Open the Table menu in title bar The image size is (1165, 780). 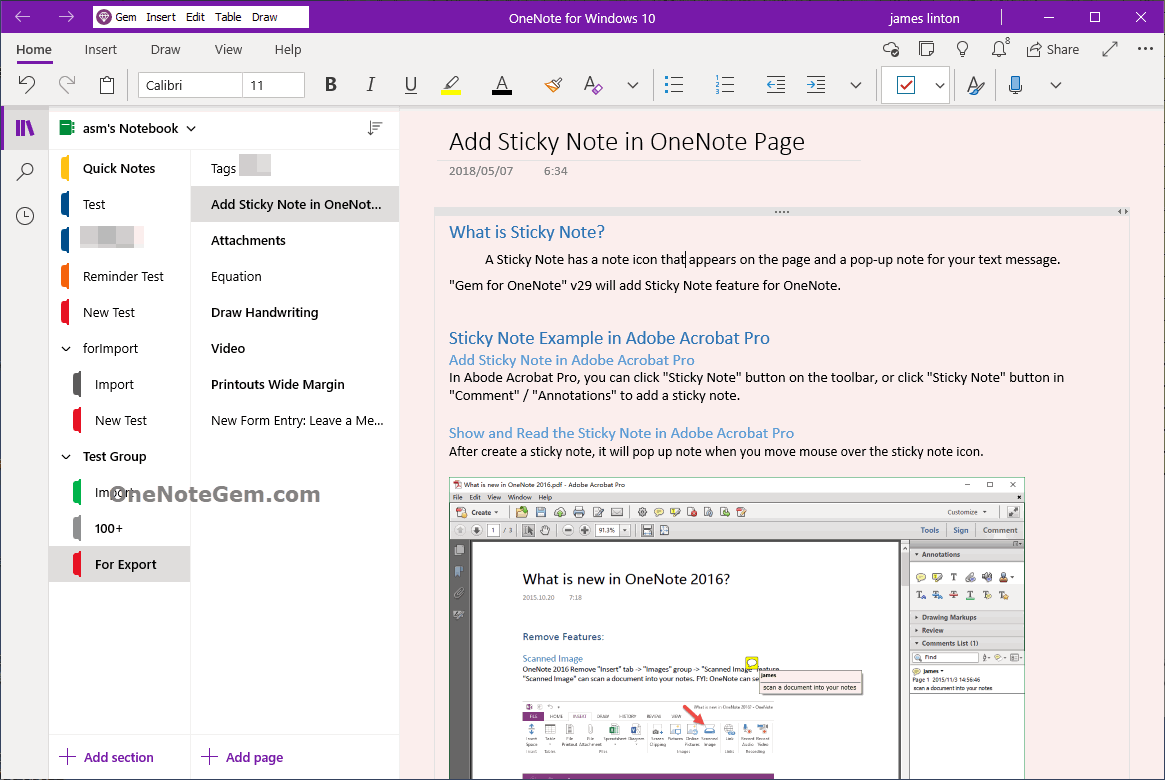(228, 17)
